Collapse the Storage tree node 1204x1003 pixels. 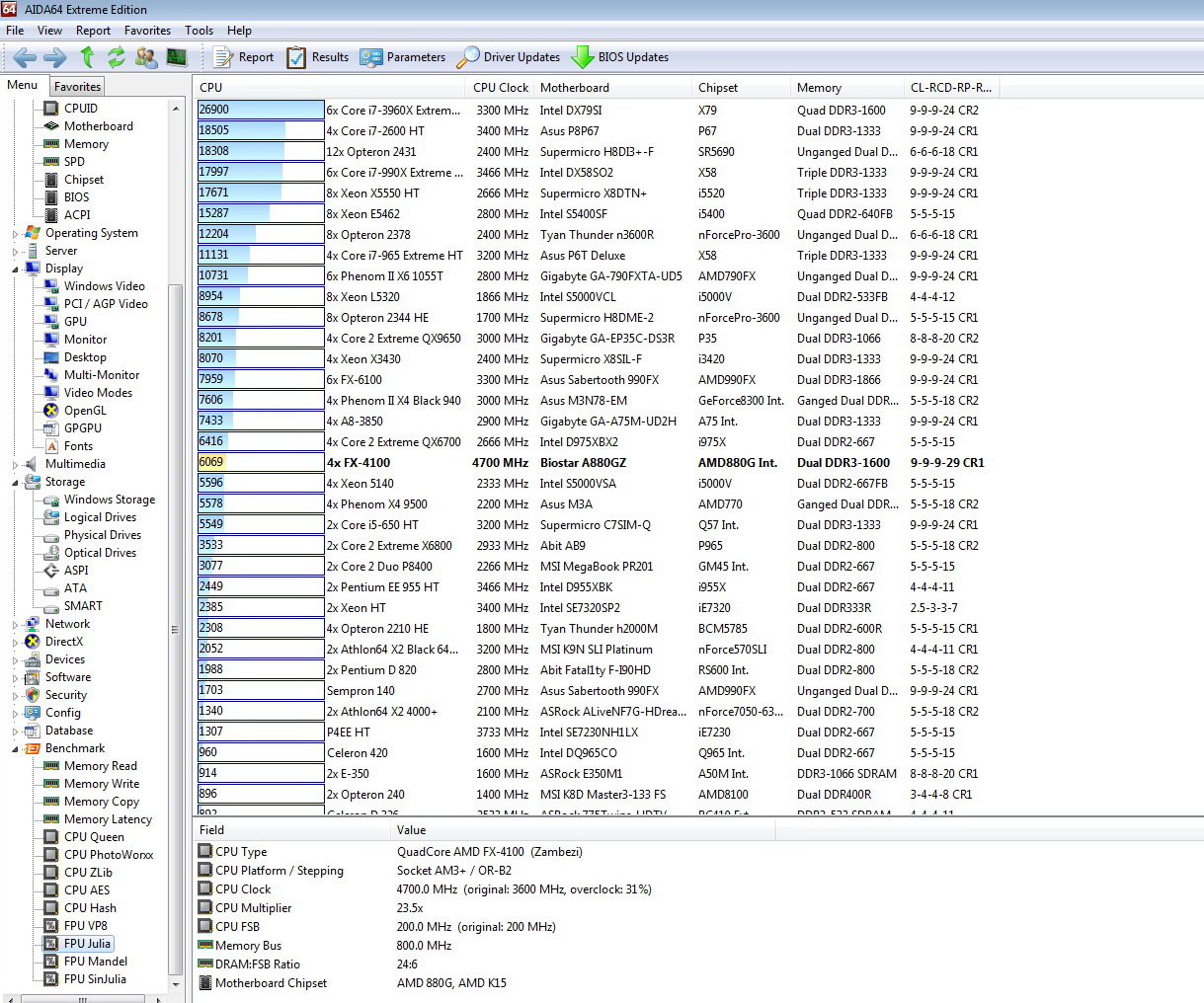15,482
